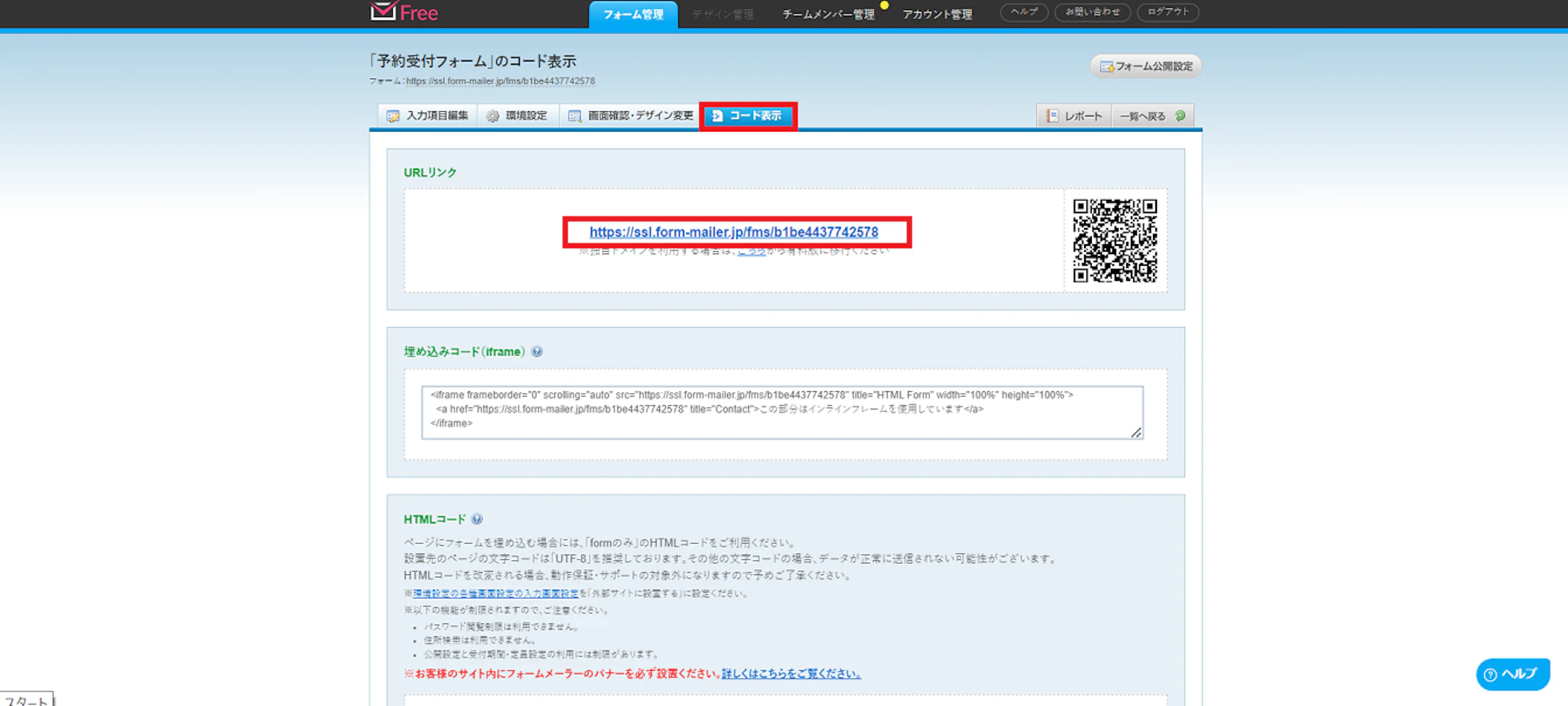This screenshot has width=1568, height=706.
Task: Open フォーム公開設定 button
Action: tap(1146, 67)
